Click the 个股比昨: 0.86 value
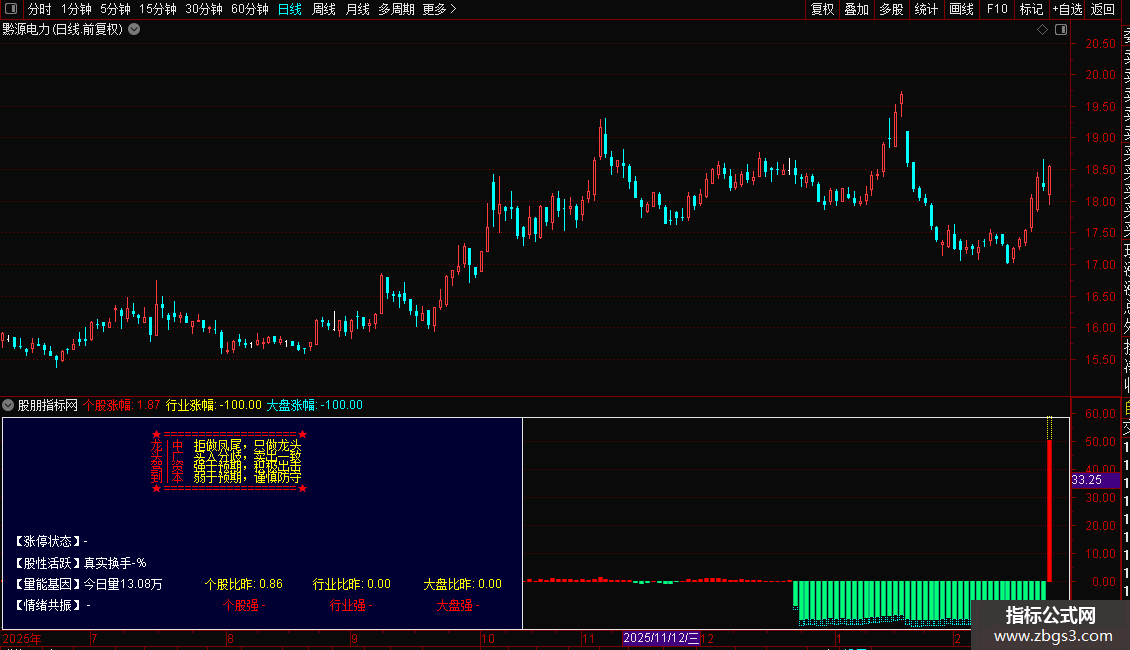Image resolution: width=1130 pixels, height=650 pixels. [x=244, y=584]
